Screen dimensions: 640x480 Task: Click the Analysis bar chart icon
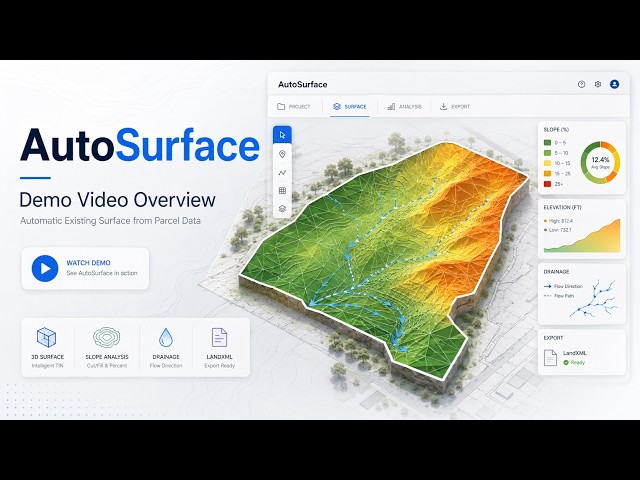[x=391, y=107]
